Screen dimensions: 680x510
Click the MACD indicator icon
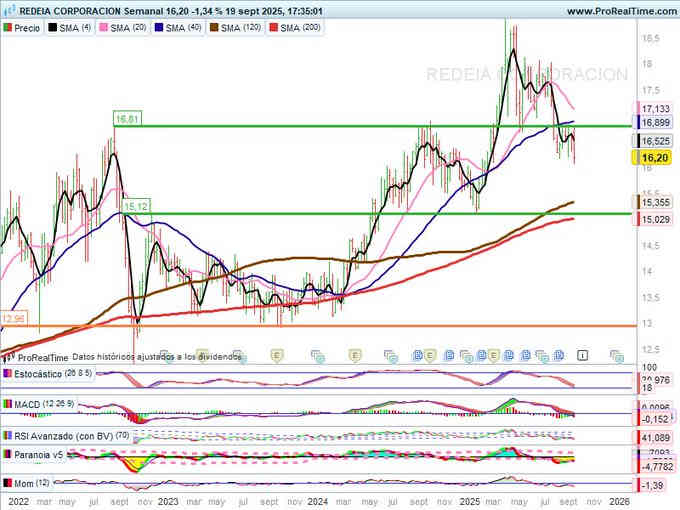(7, 404)
